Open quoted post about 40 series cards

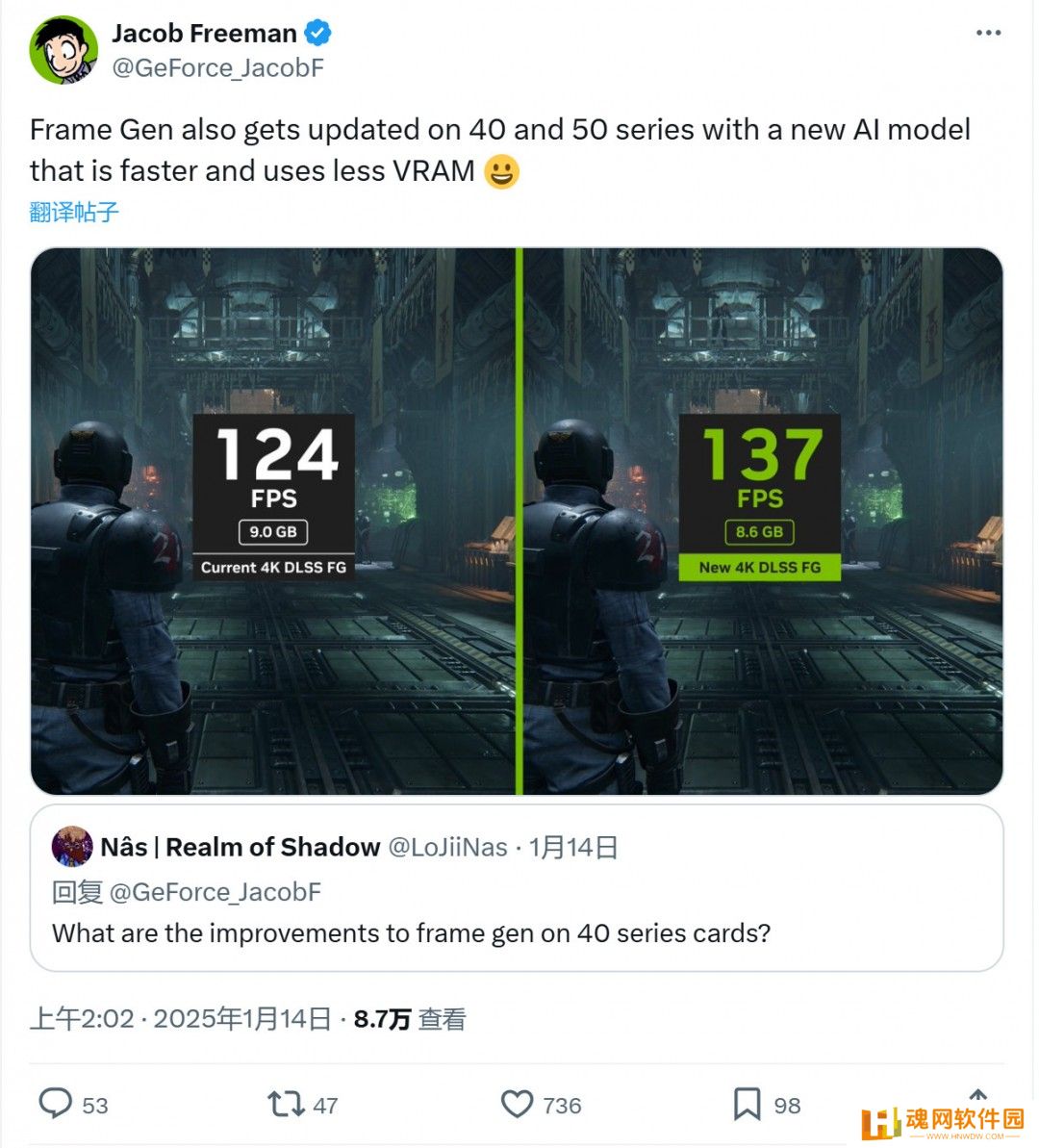pos(517,888)
